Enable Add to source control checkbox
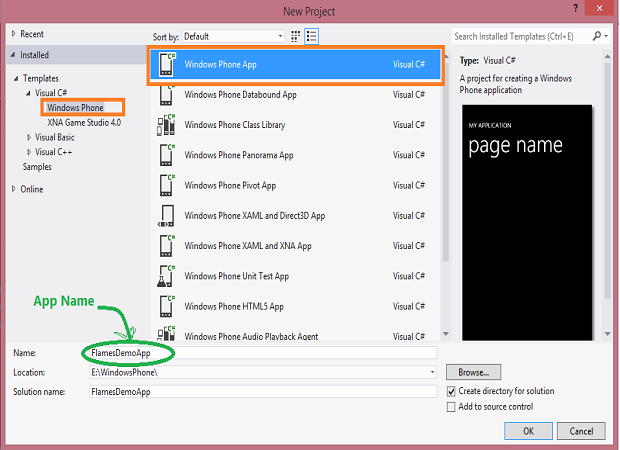Viewport: 620px width, 450px height. [451, 407]
